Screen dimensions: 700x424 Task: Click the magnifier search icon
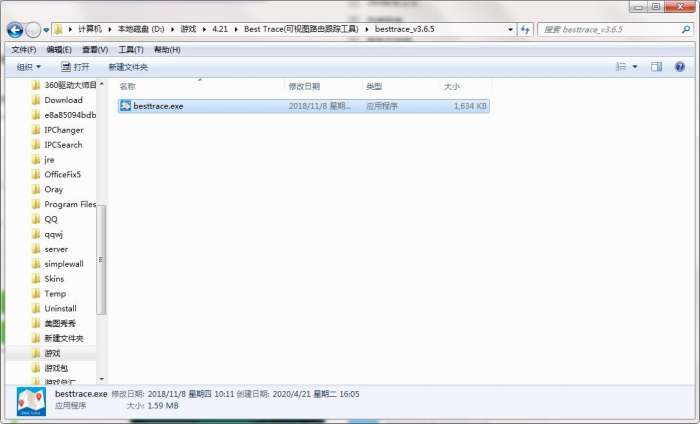pos(686,29)
